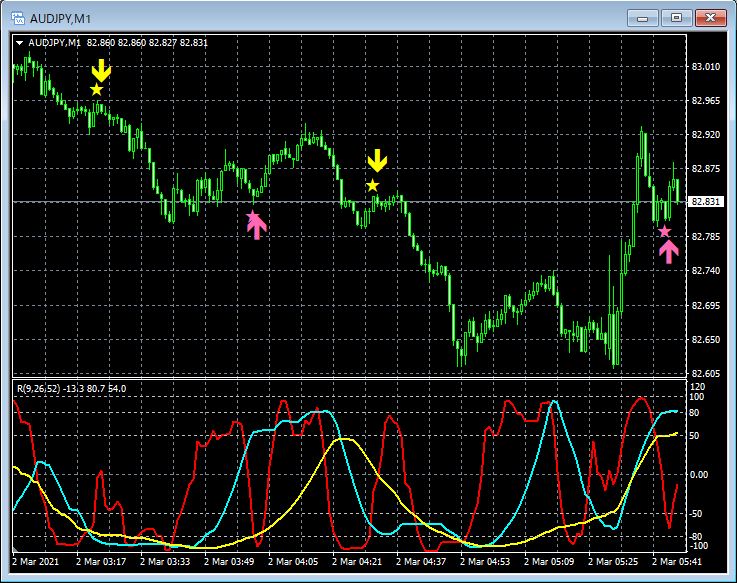Click the '2 Mar 05:09' time axis label

pos(549,562)
